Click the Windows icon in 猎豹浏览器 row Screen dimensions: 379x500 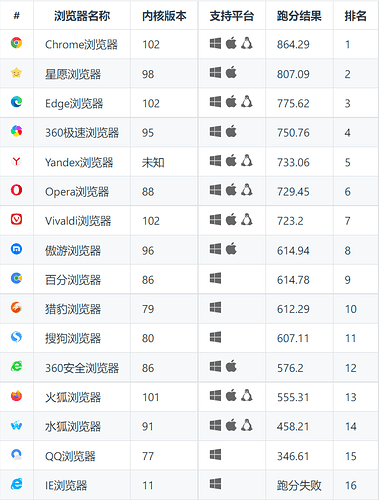click(215, 307)
